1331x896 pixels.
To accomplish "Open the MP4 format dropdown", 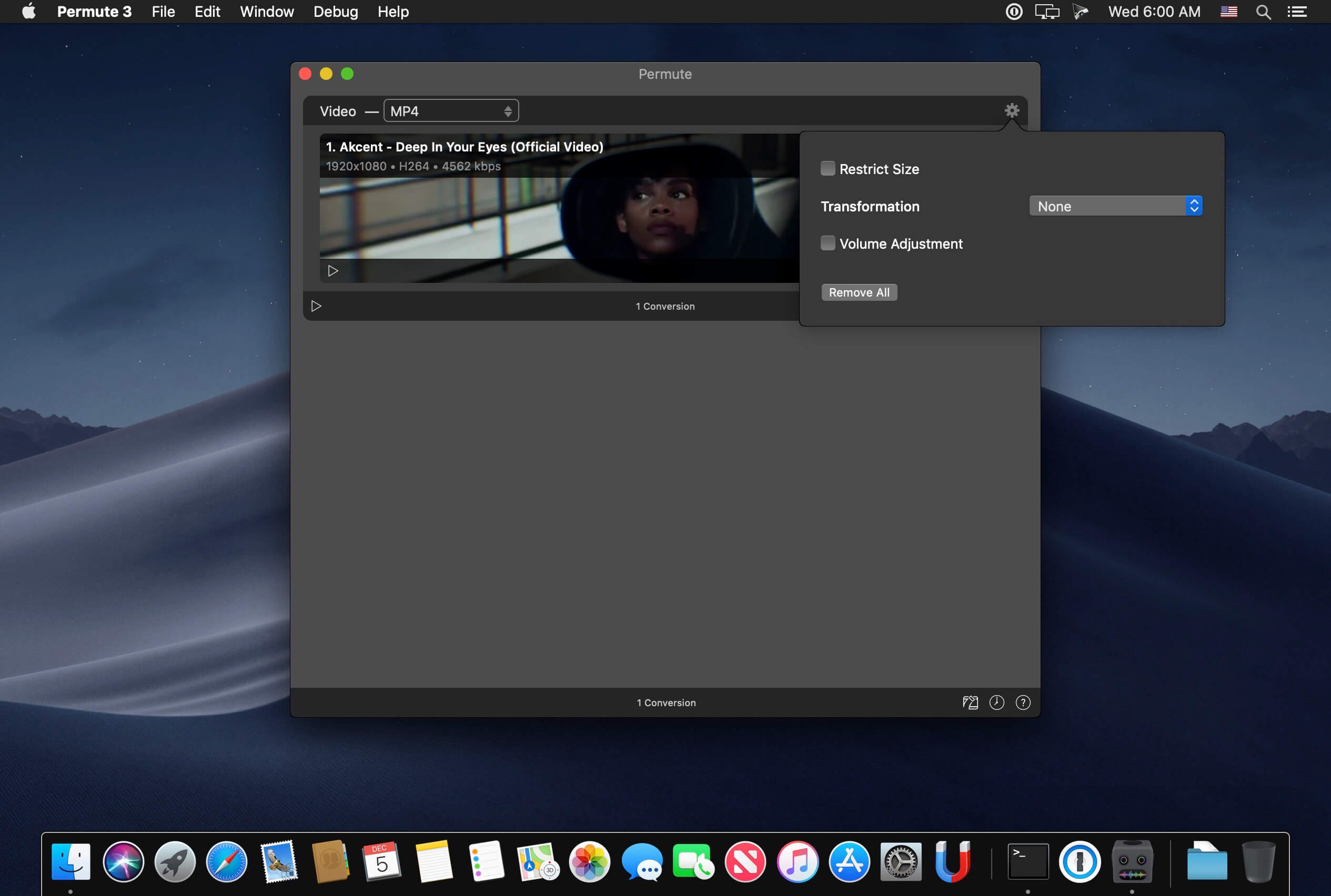I will [x=450, y=111].
